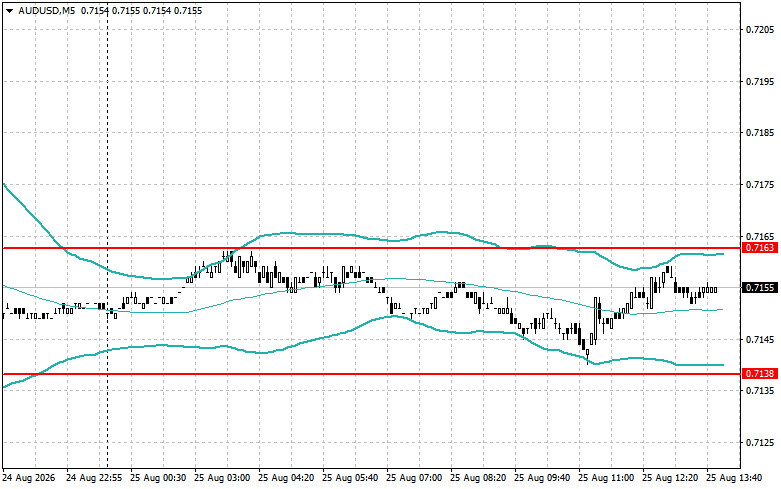Click the 25 Aug 13:40 time label

pyautogui.click(x=734, y=478)
